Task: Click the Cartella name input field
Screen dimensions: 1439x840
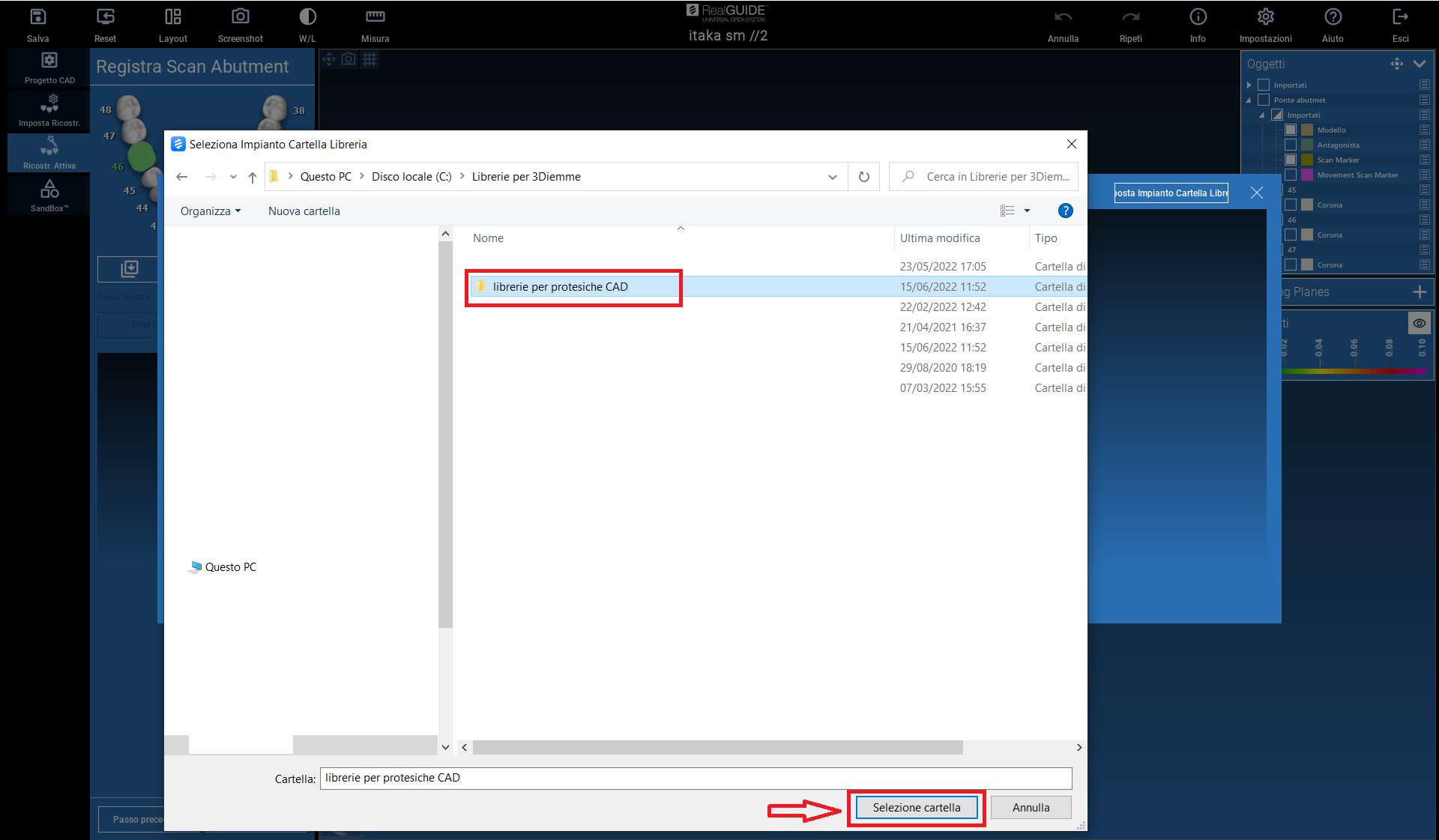Action: [x=695, y=778]
